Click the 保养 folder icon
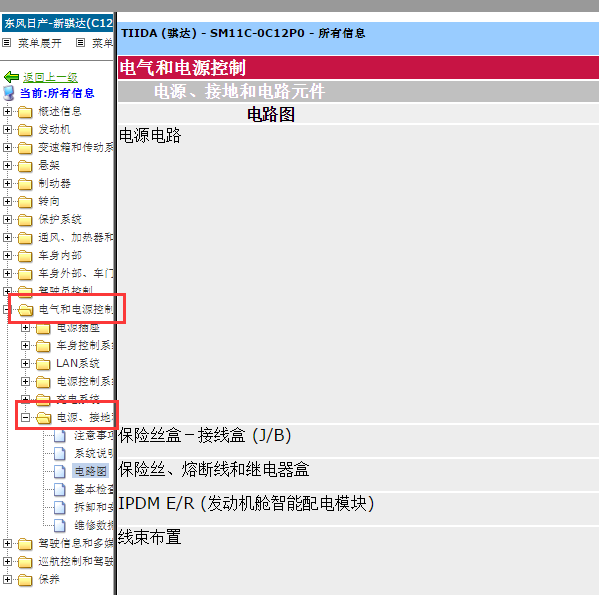 pos(25,580)
